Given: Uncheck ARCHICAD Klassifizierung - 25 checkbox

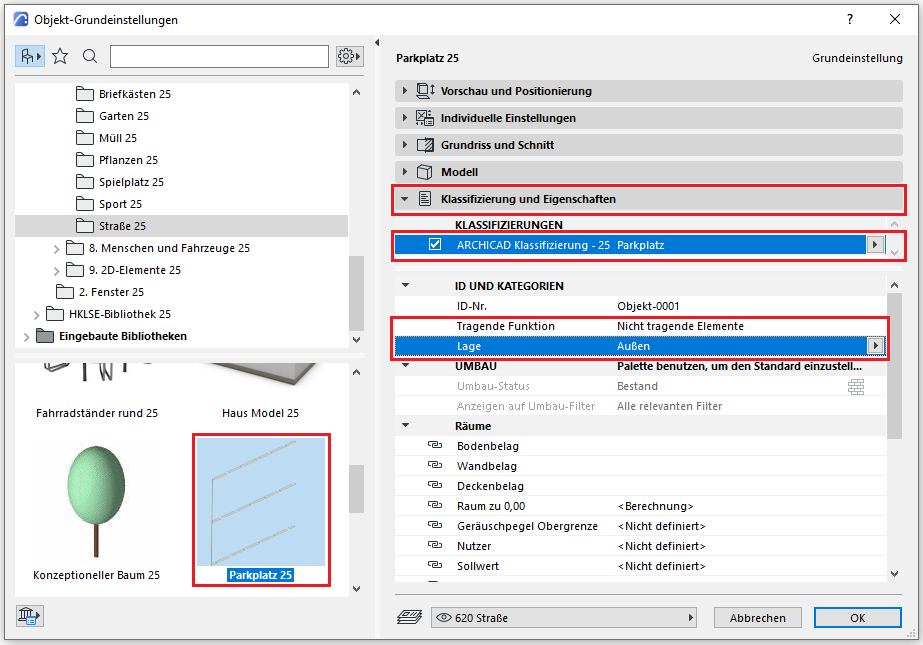Looking at the screenshot, I should 435,245.
